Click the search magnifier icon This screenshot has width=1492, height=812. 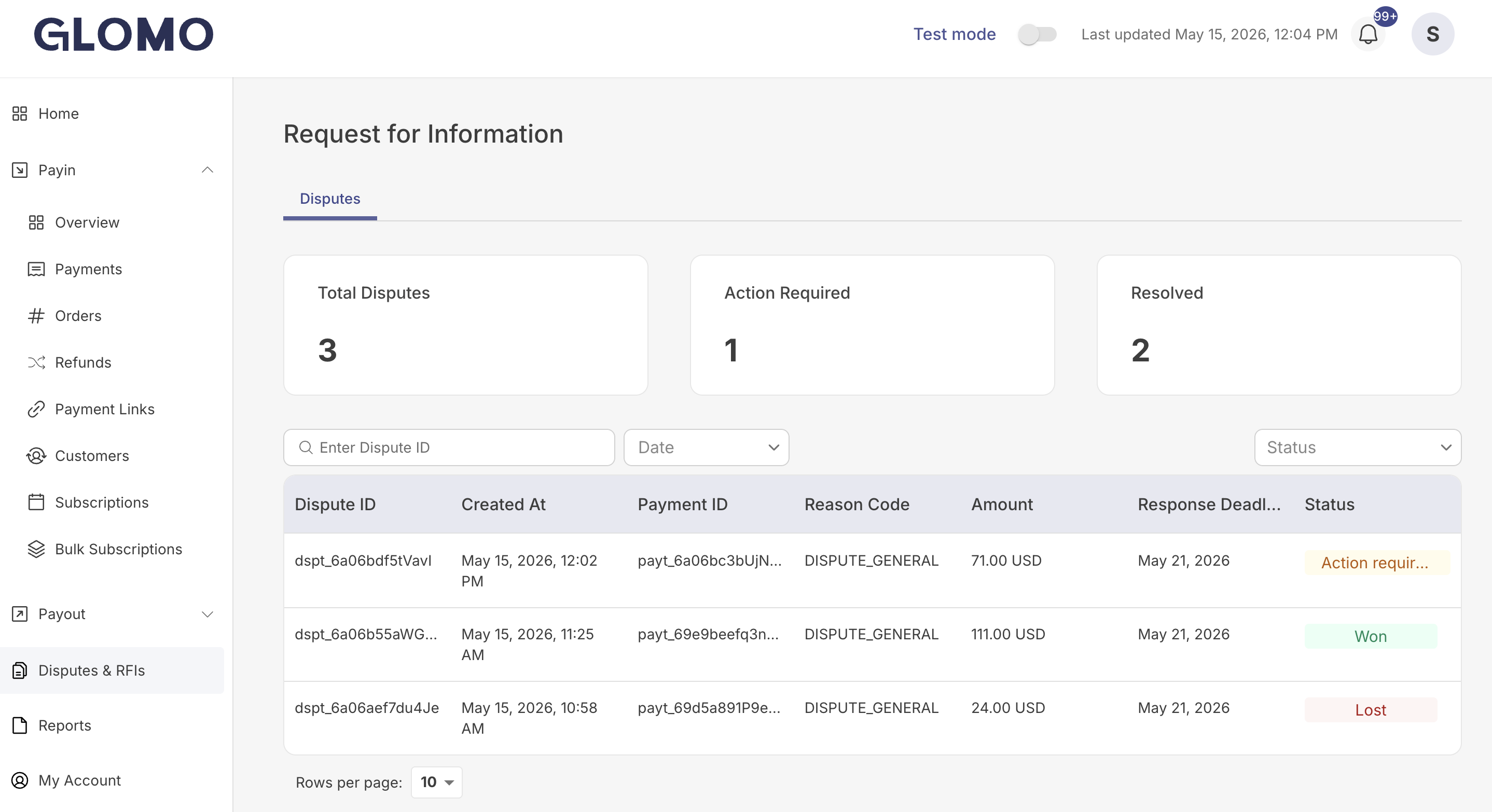tap(306, 447)
